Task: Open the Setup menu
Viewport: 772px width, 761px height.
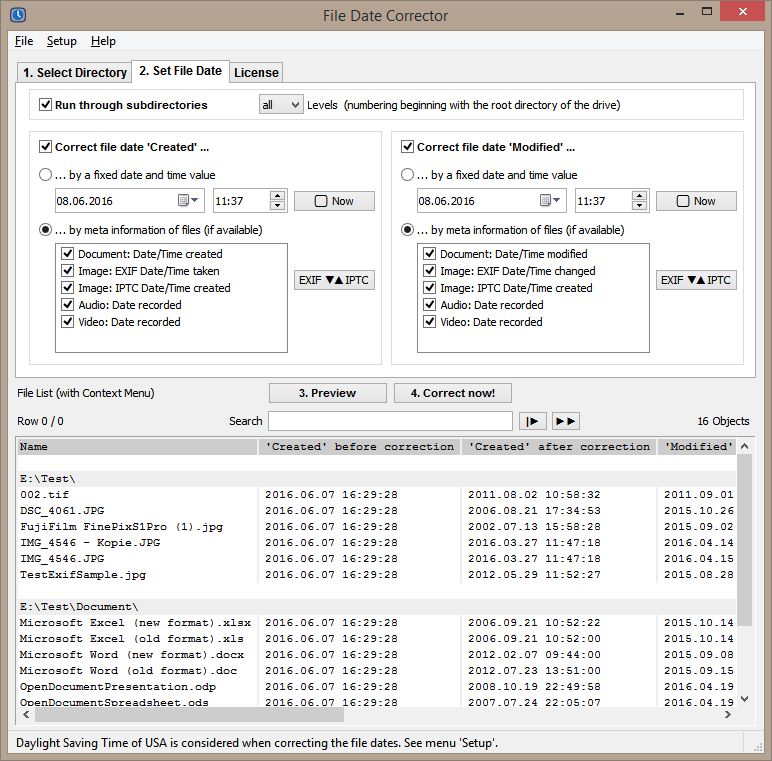Action: (61, 41)
